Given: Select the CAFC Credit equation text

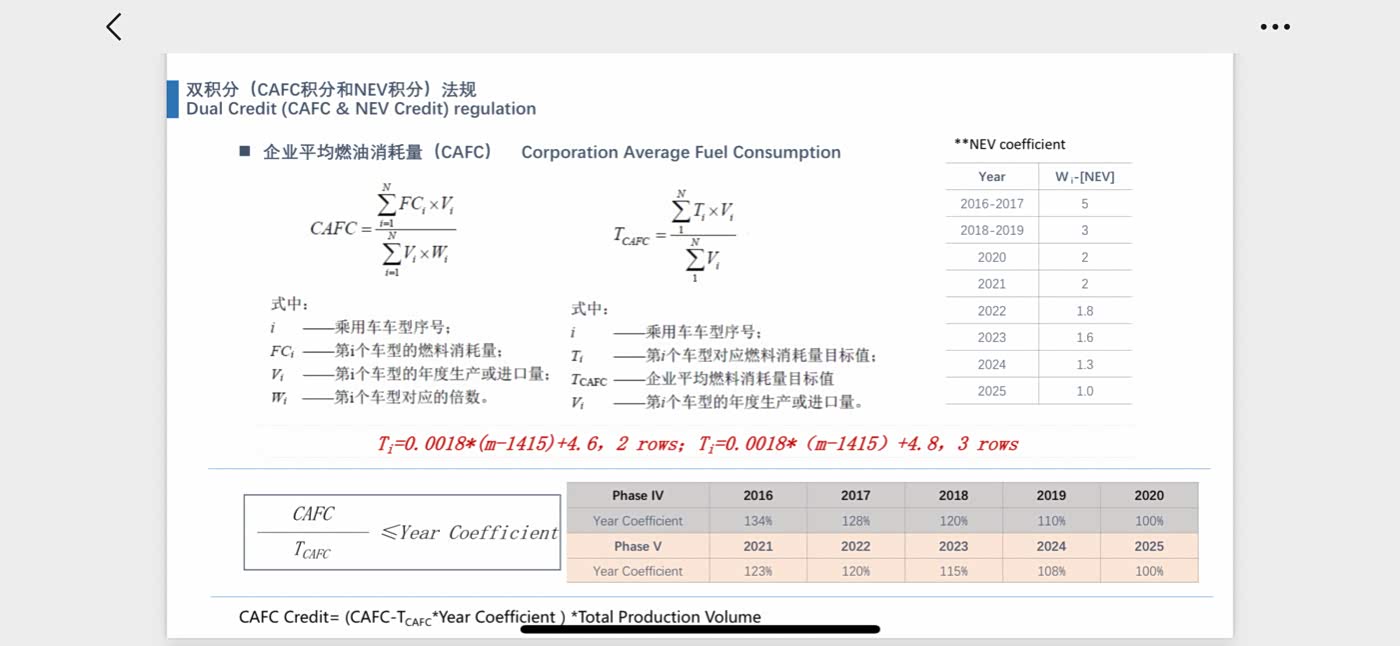Looking at the screenshot, I should point(500,617).
